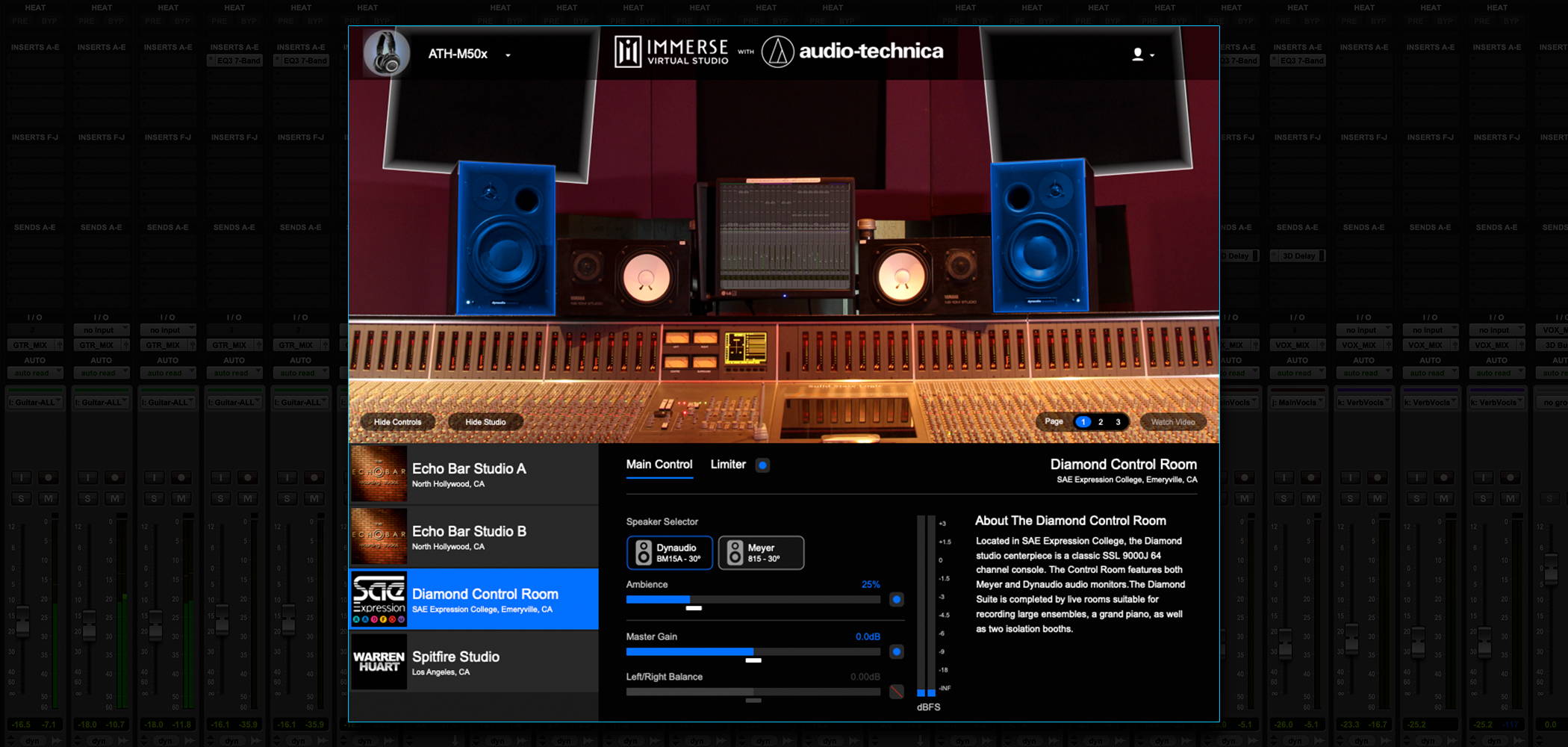This screenshot has width=1568, height=747.
Task: Click the Echo Bar Studio A thumbnail
Action: pyautogui.click(x=379, y=474)
